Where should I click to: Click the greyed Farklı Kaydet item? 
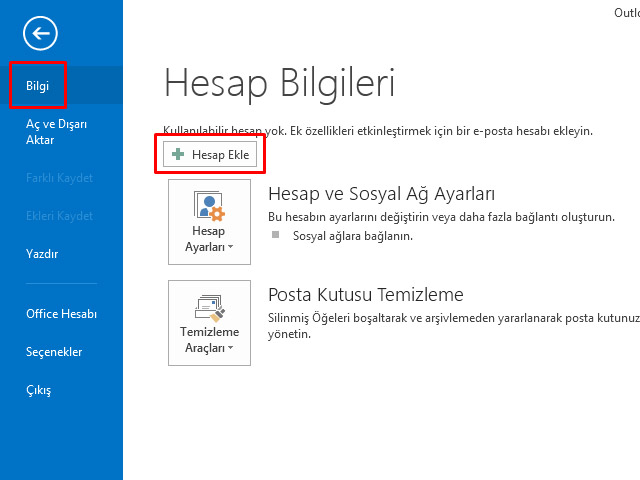coord(59,178)
